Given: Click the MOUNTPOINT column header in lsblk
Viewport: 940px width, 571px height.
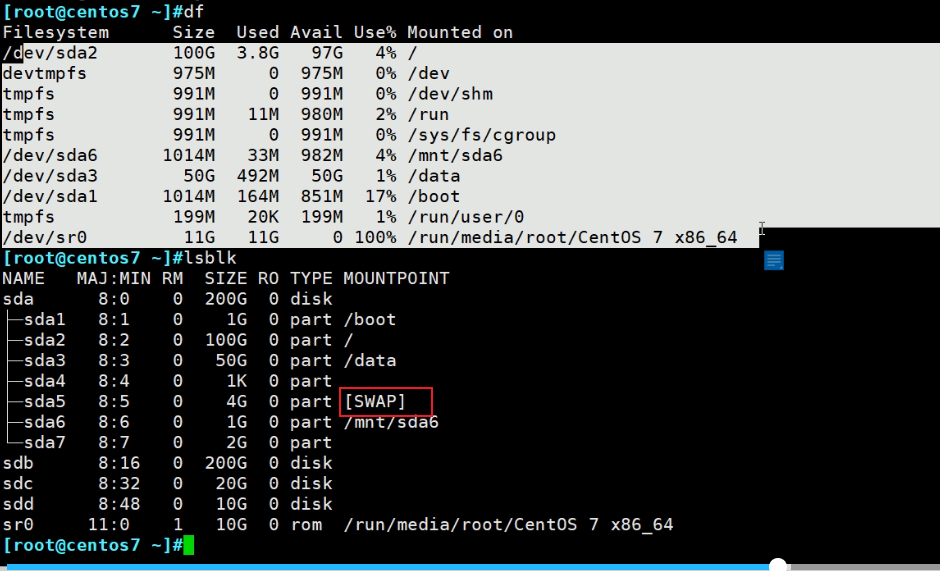Looking at the screenshot, I should click(396, 278).
